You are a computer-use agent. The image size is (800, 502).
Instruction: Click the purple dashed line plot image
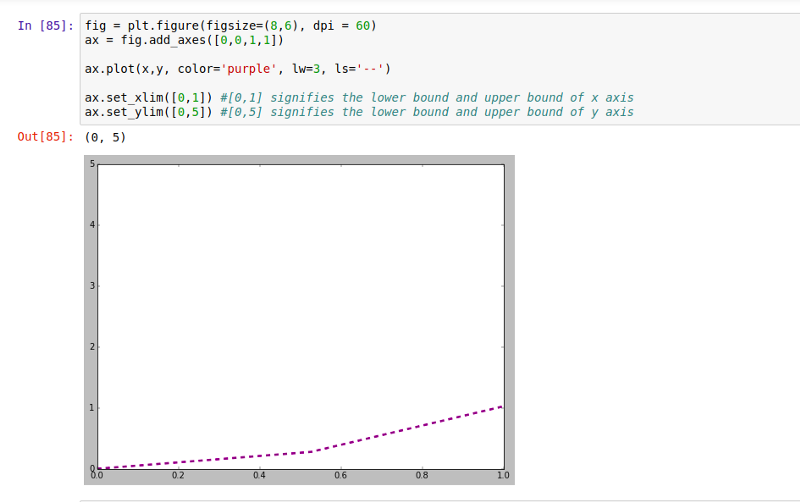(299, 320)
